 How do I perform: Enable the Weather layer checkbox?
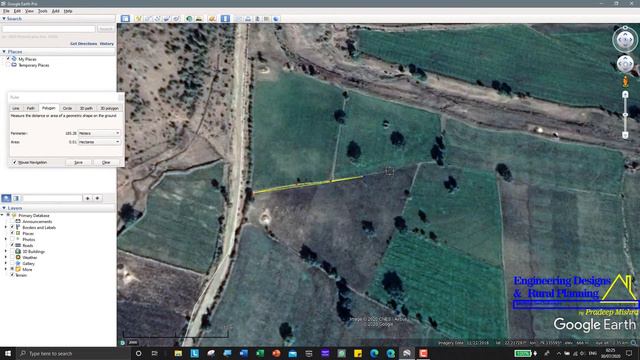[x=12, y=257]
